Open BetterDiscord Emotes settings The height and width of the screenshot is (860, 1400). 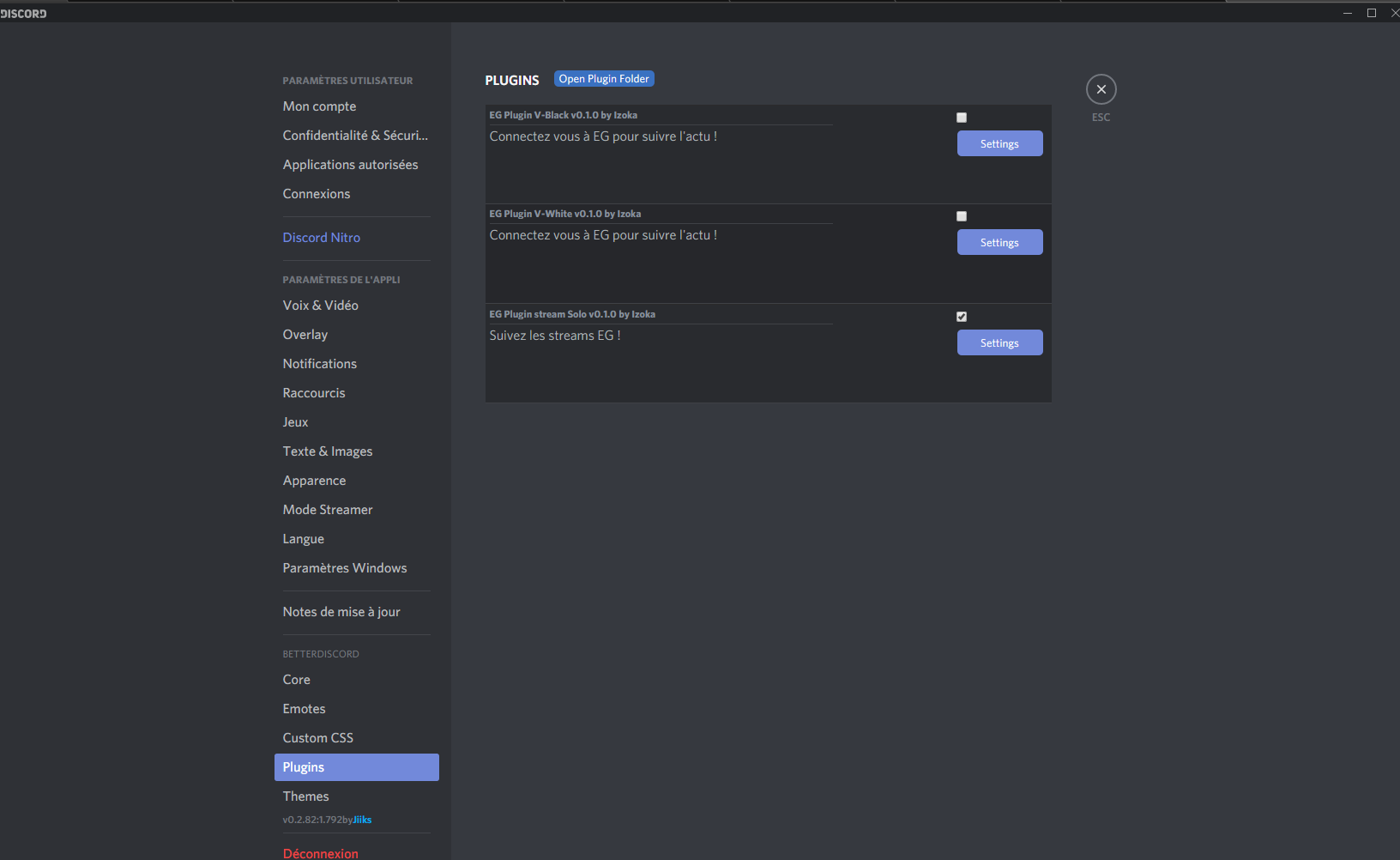(x=356, y=709)
